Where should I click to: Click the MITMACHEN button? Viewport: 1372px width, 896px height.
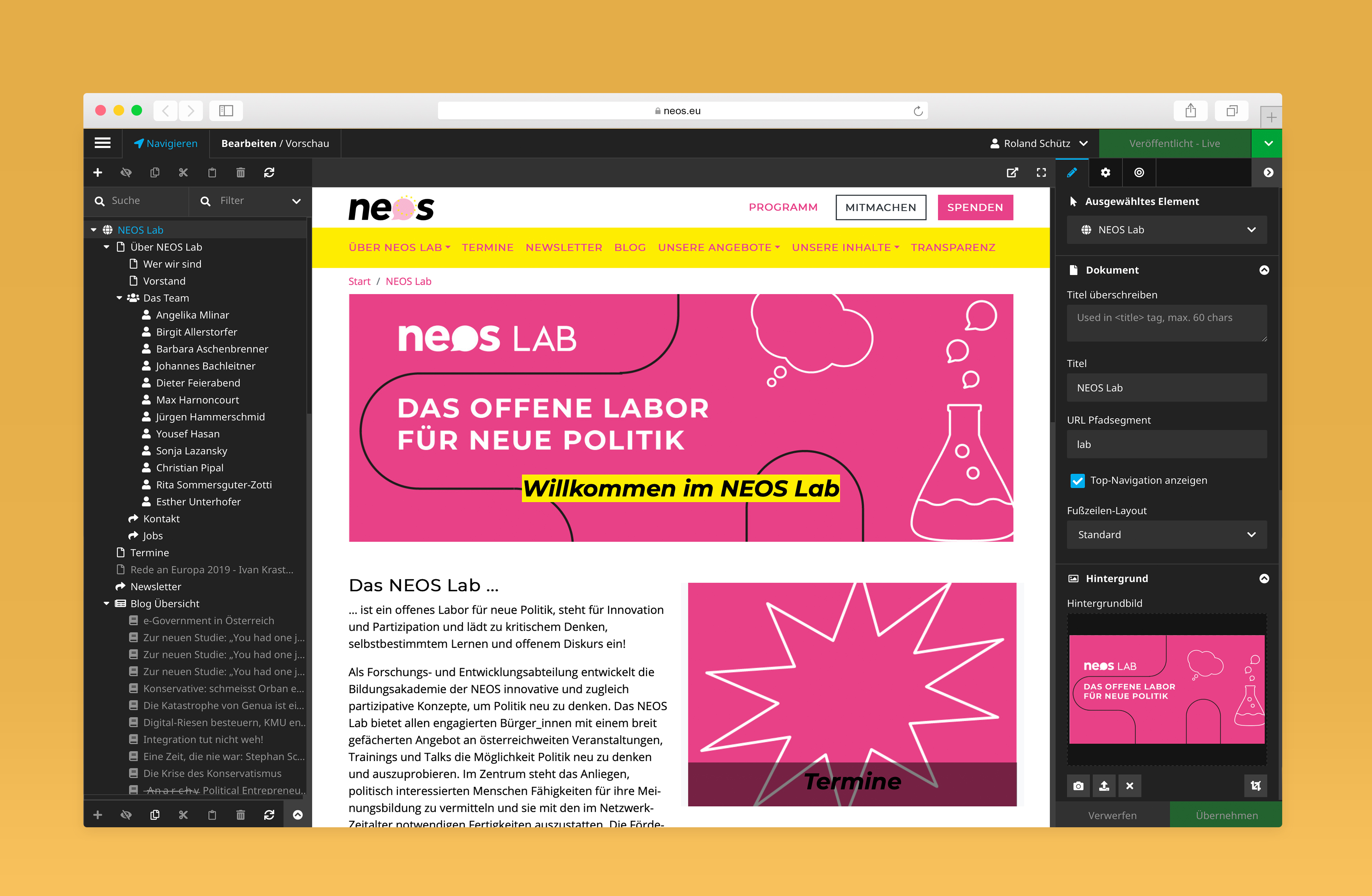[x=881, y=208]
